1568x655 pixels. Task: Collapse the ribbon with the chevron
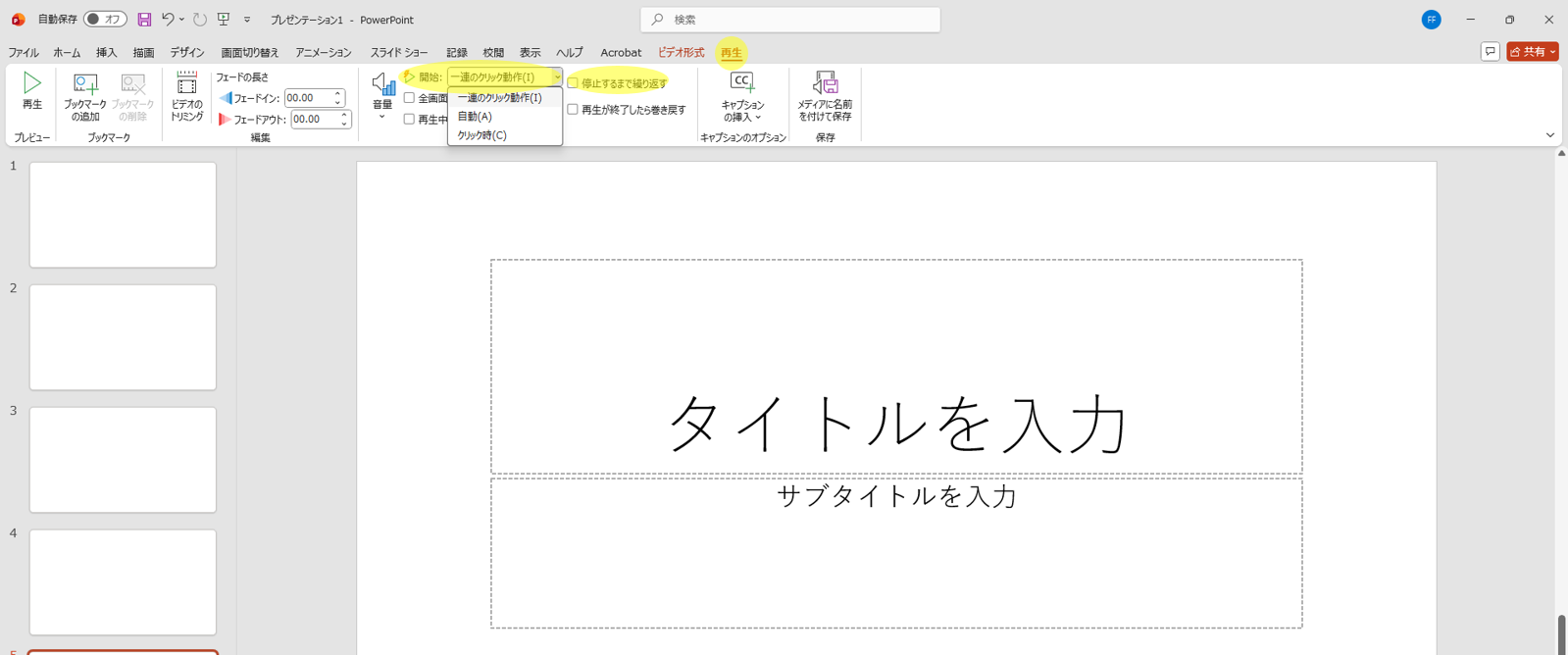1549,135
